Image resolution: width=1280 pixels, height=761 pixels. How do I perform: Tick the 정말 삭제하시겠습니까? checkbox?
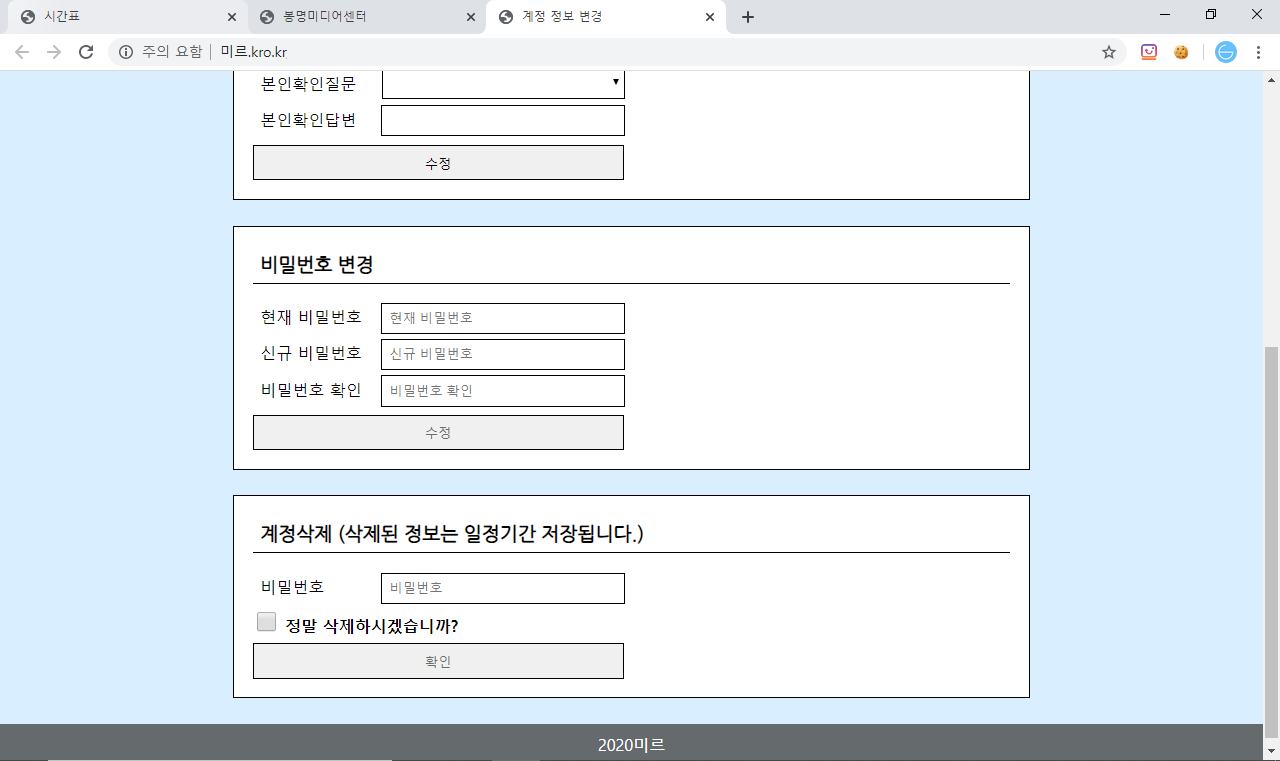(x=266, y=622)
